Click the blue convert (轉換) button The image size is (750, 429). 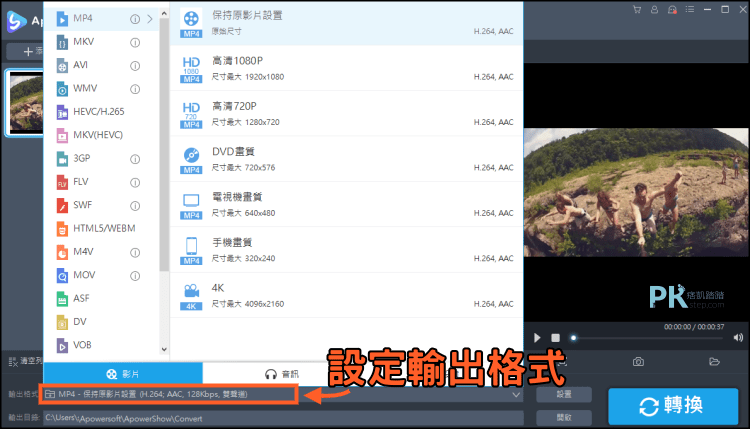pyautogui.click(x=673, y=406)
